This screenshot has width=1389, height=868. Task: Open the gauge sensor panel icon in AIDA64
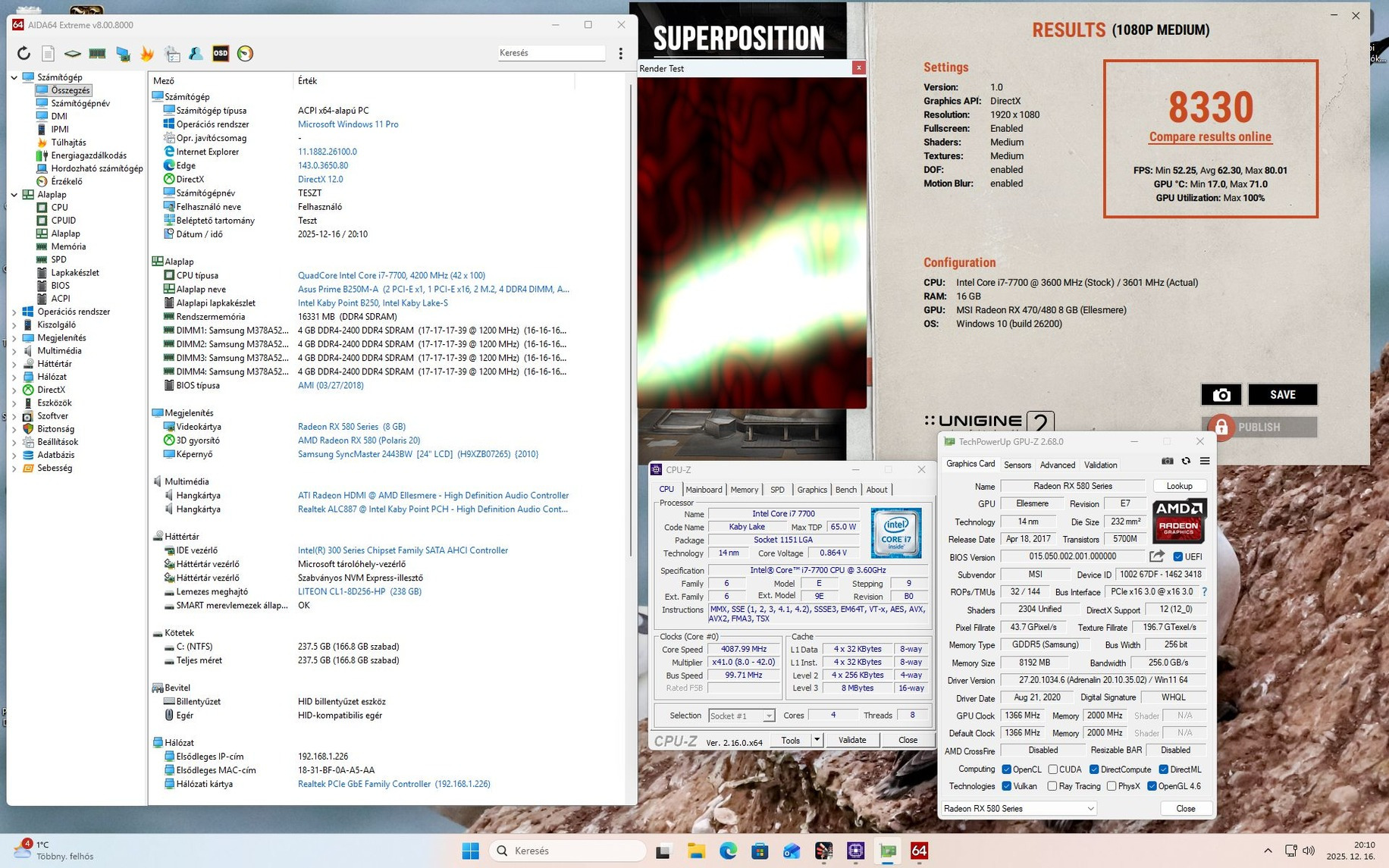[x=245, y=53]
